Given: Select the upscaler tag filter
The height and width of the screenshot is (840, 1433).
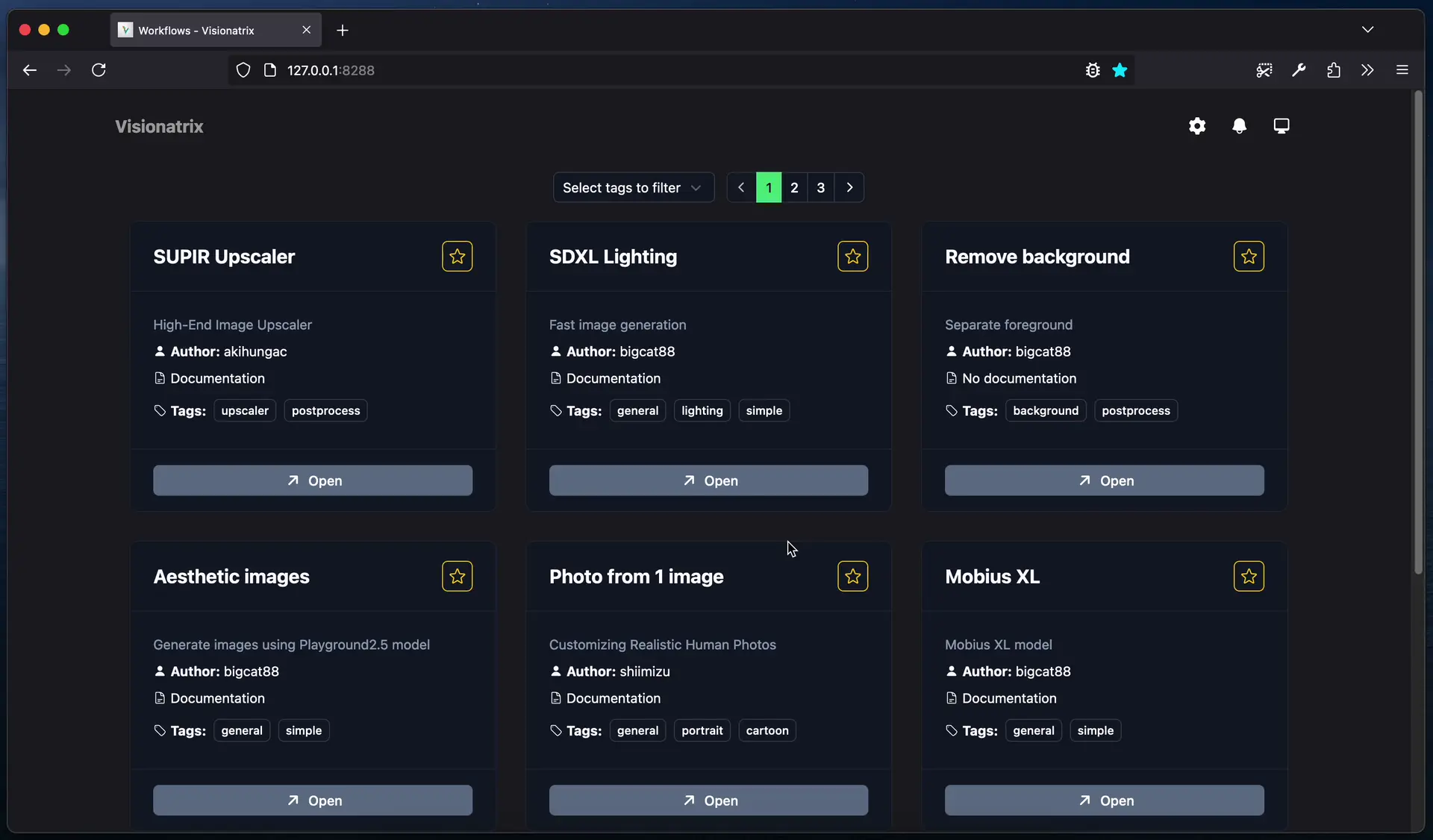Looking at the screenshot, I should [243, 410].
